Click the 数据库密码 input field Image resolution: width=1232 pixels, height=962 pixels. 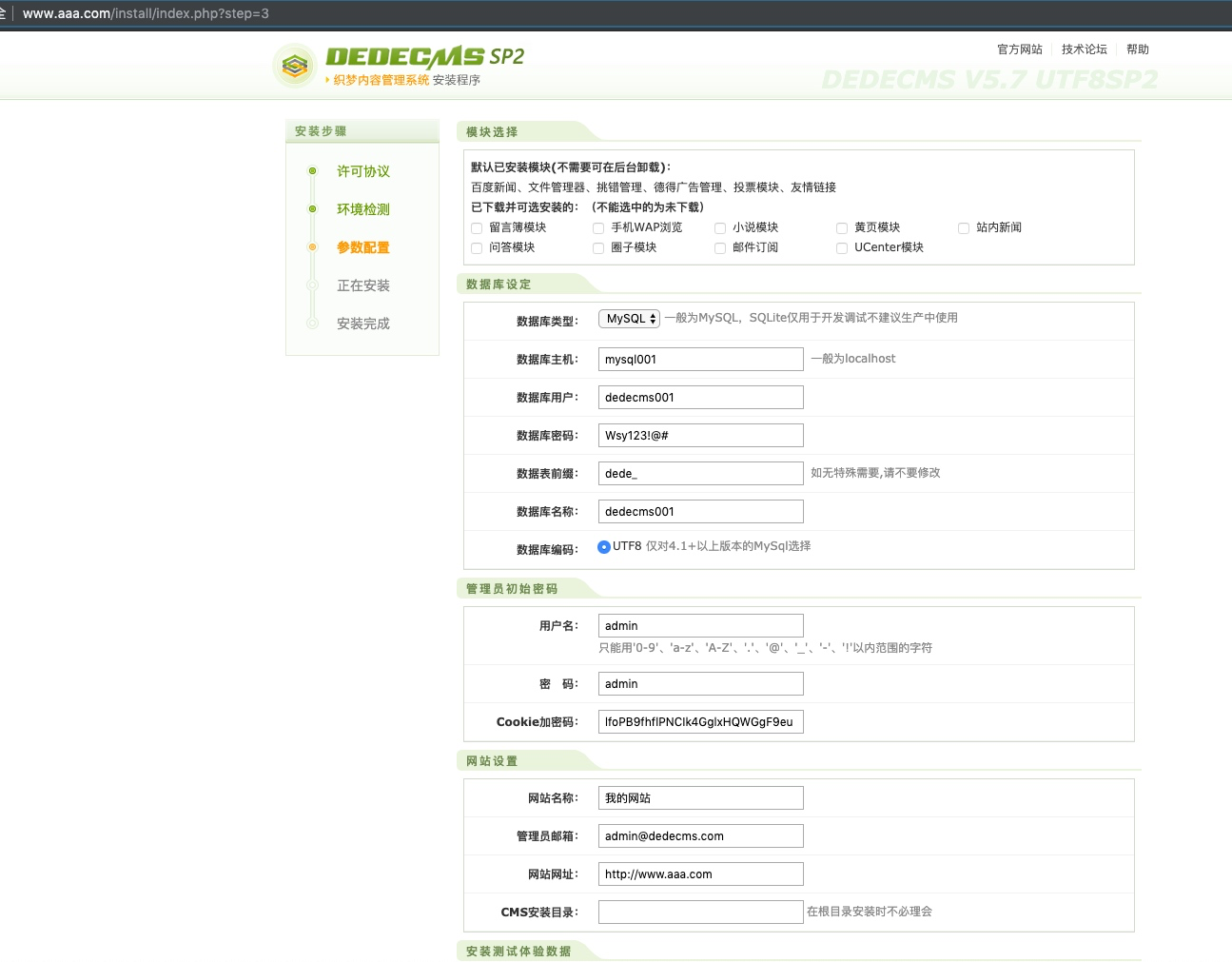[x=701, y=435]
